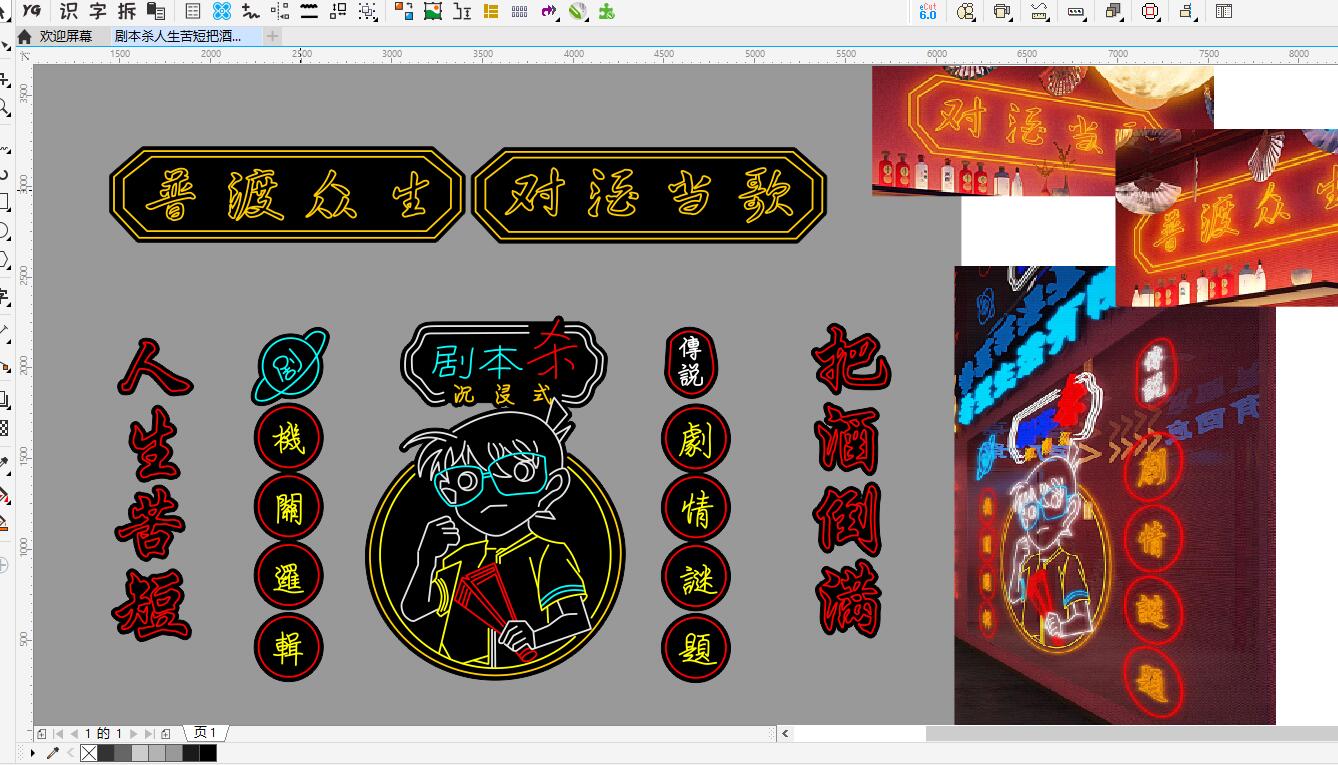This screenshot has height=765, width=1338.
Task: Click the plus button to add a new document tab
Action: tap(272, 35)
